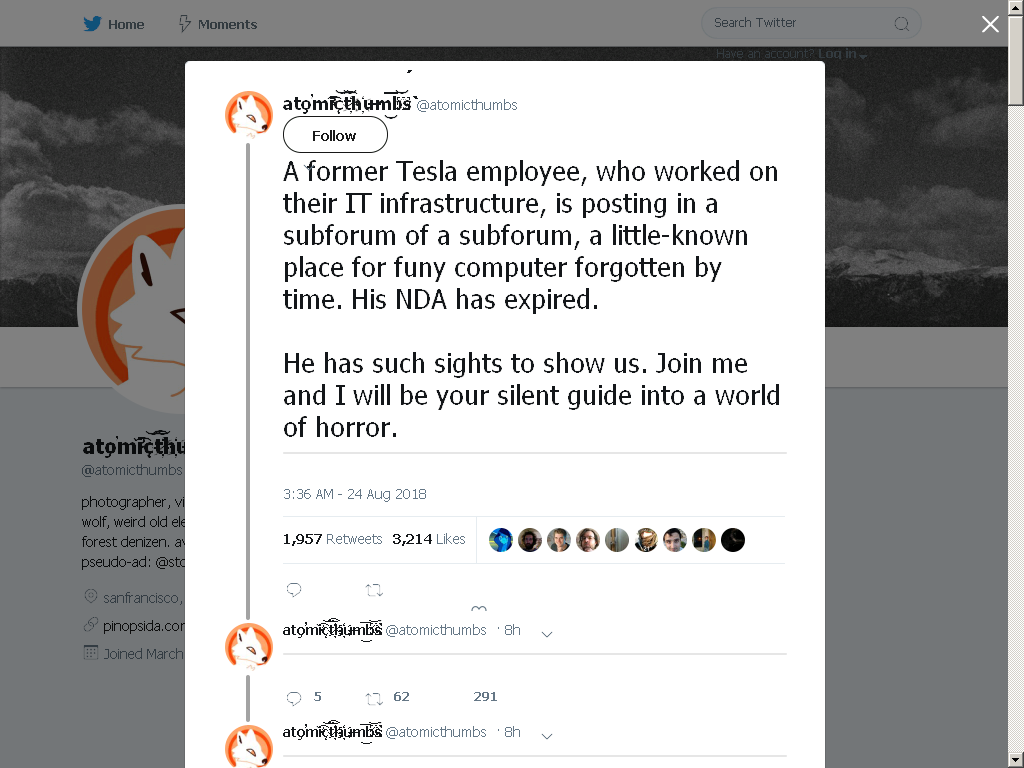Click the page scrollbar down arrow

1016,759
